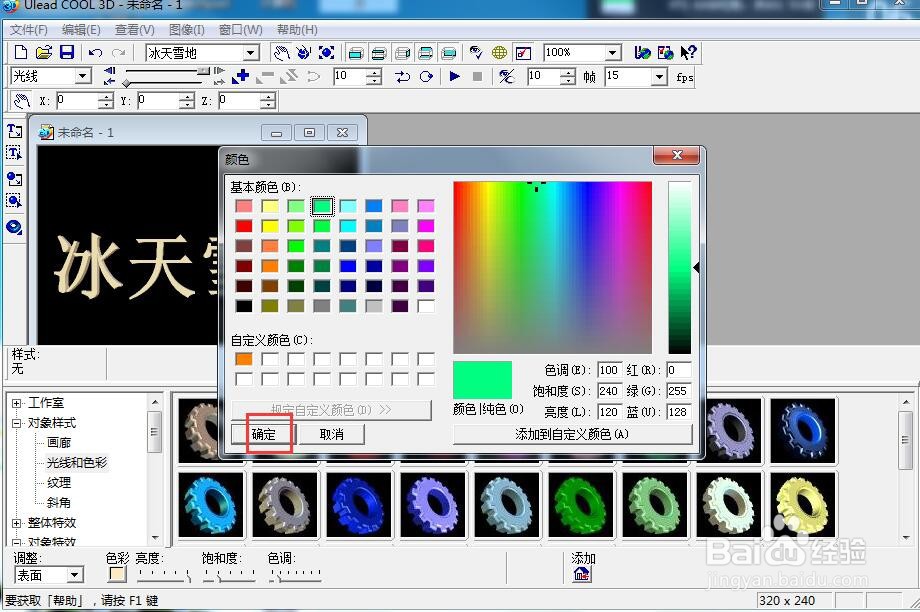920x612 pixels.
Task: Click the 色调(E) hue input field
Action: point(609,370)
